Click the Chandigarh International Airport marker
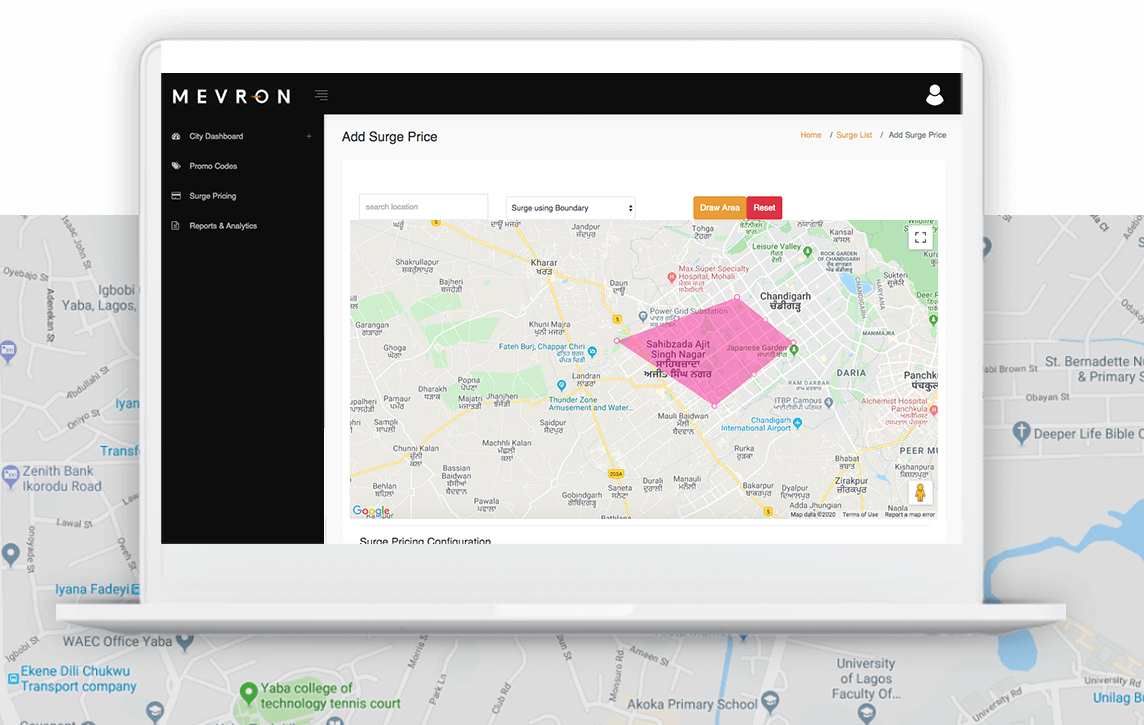This screenshot has height=725, width=1144. tap(797, 423)
